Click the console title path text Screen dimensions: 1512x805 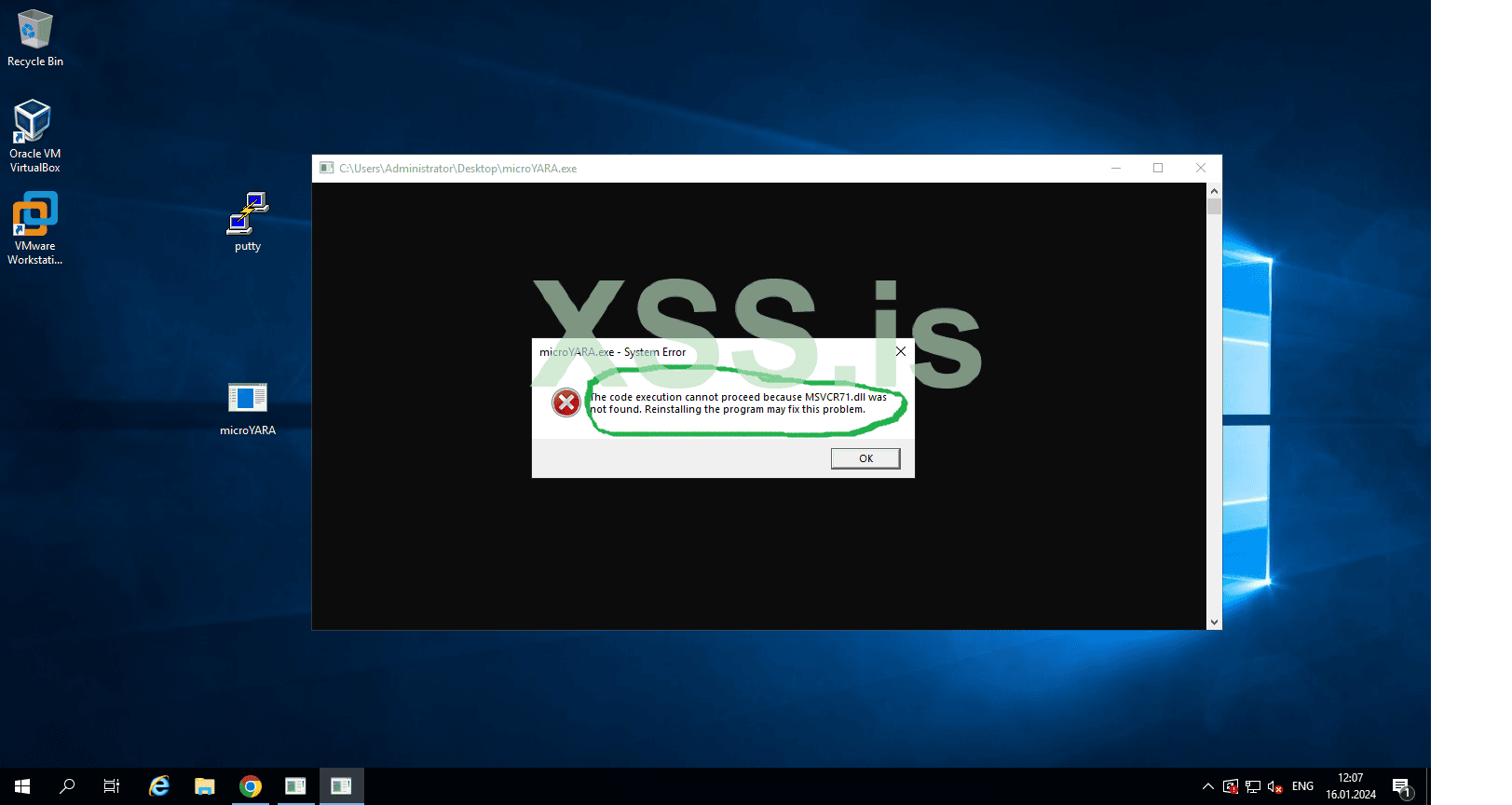[x=457, y=169]
